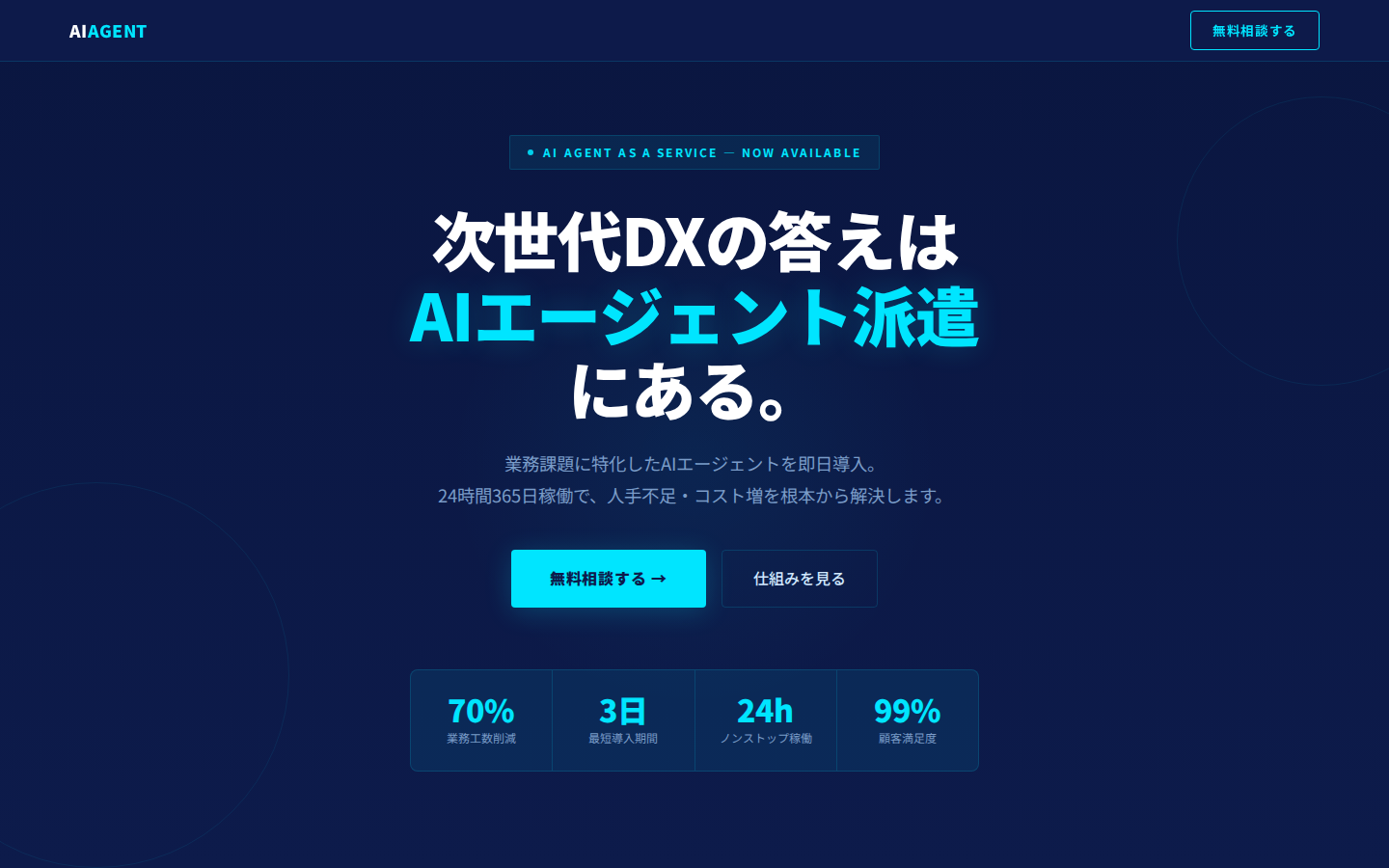Click the arrow on the cyan consultation button
The image size is (1389, 868).
pos(659,579)
